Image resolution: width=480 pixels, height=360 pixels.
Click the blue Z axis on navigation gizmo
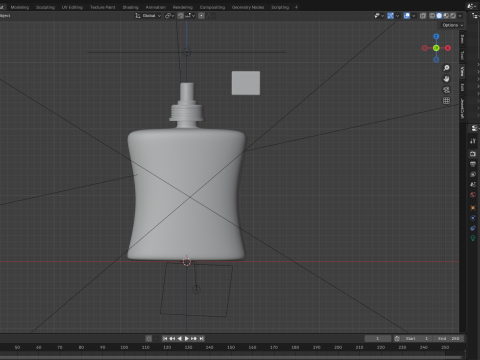(436, 36)
